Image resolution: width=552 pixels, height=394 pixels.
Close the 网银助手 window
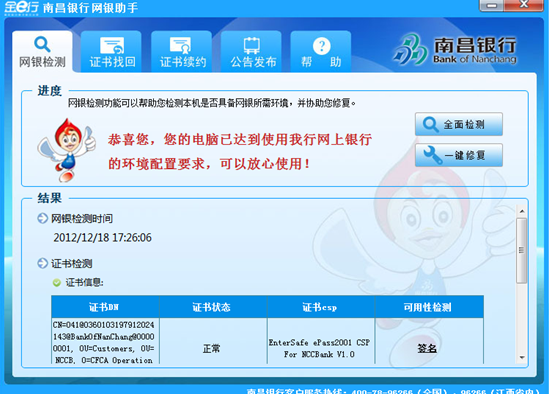524,5
